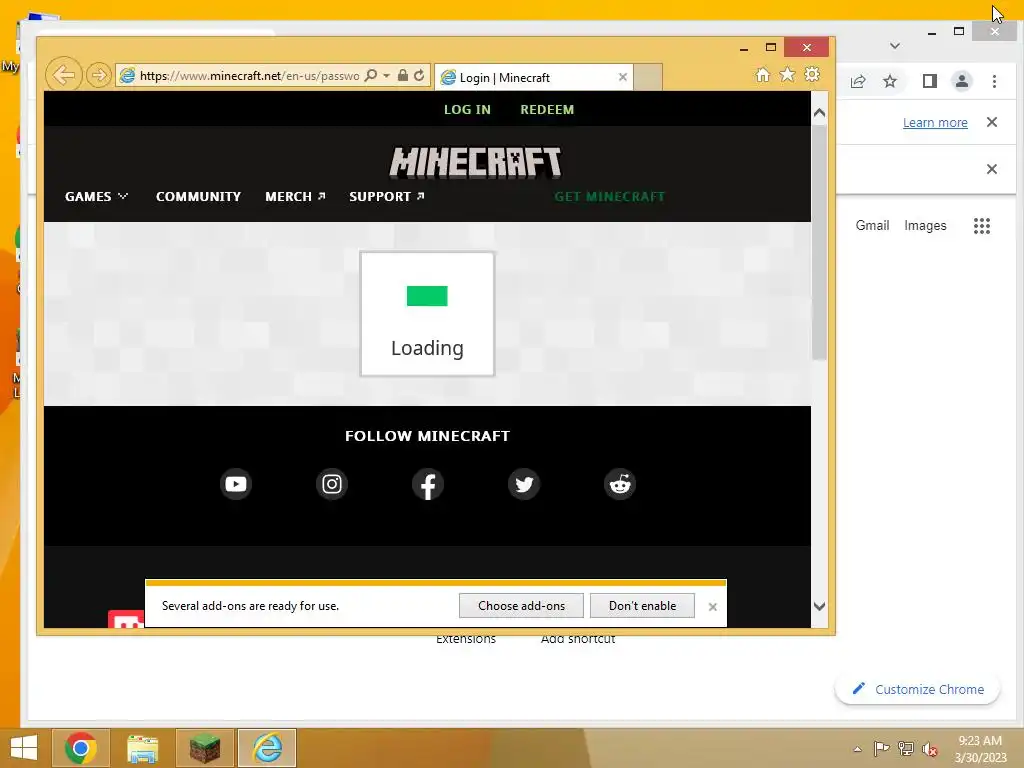Image resolution: width=1024 pixels, height=768 pixels.
Task: Click Don't enable button
Action: [x=642, y=605]
